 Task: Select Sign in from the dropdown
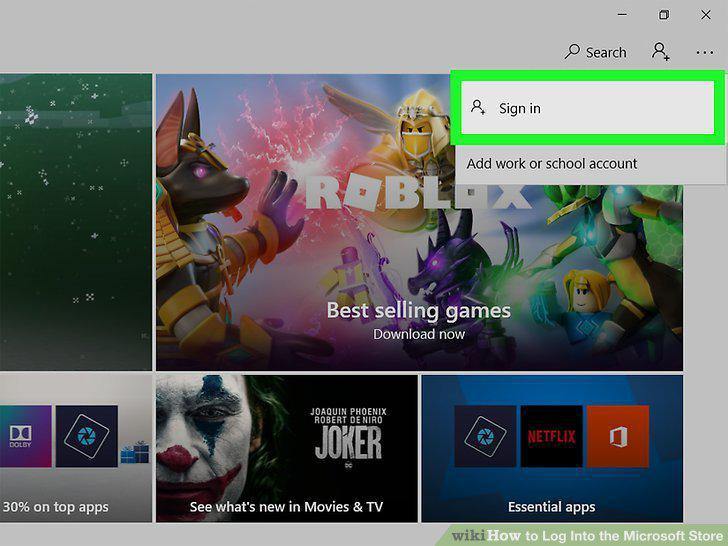587,108
